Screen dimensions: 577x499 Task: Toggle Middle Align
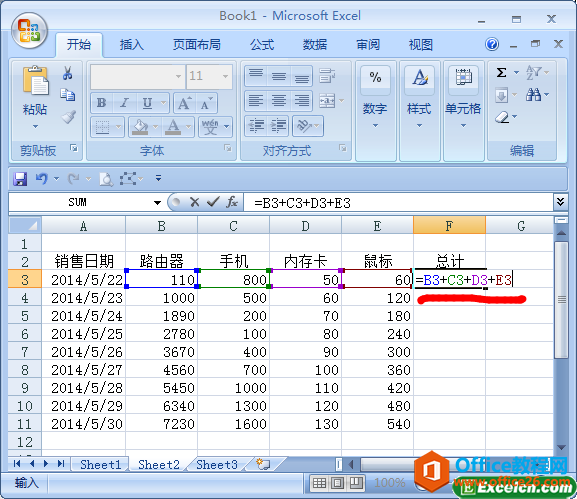(279, 76)
